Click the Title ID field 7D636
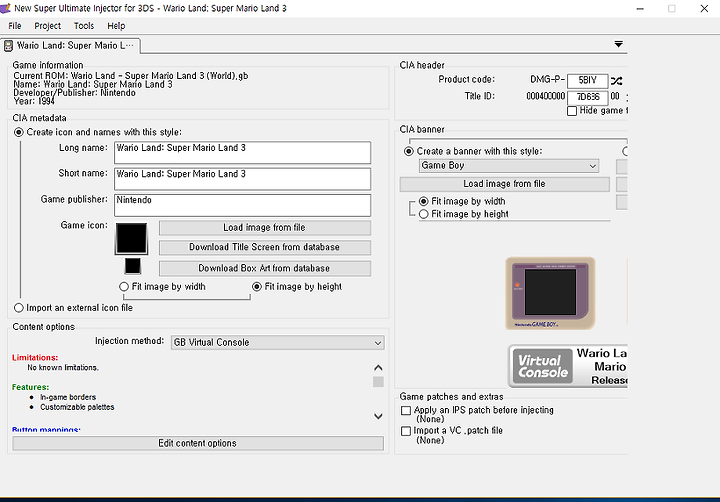Viewport: 720px width, 502px height. coord(588,97)
